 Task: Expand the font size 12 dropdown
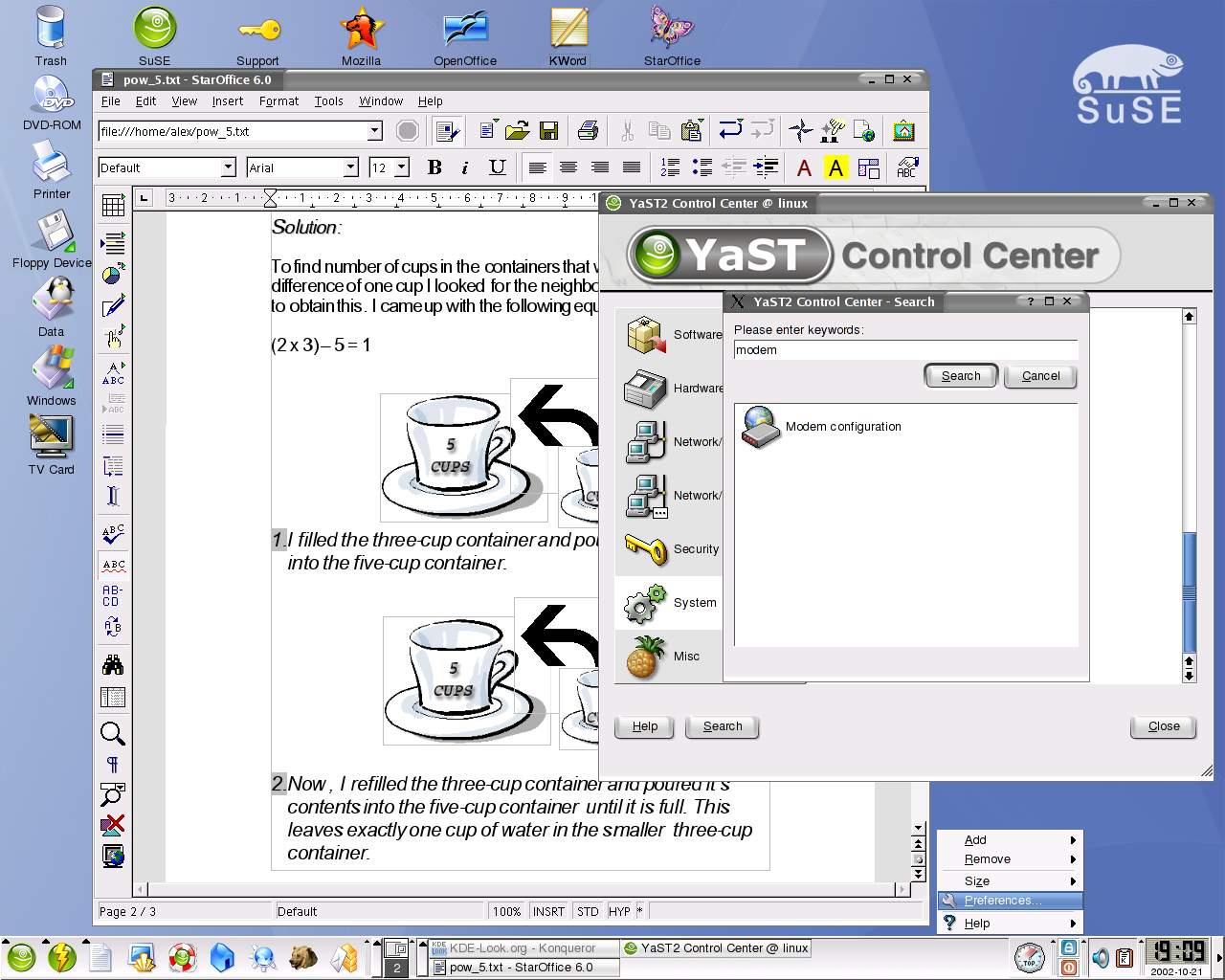402,167
